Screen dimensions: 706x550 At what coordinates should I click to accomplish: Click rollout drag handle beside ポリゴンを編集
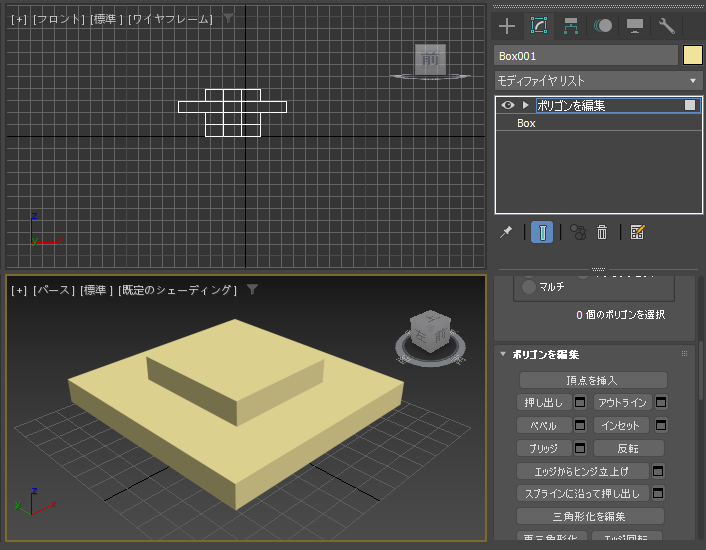pyautogui.click(x=684, y=354)
